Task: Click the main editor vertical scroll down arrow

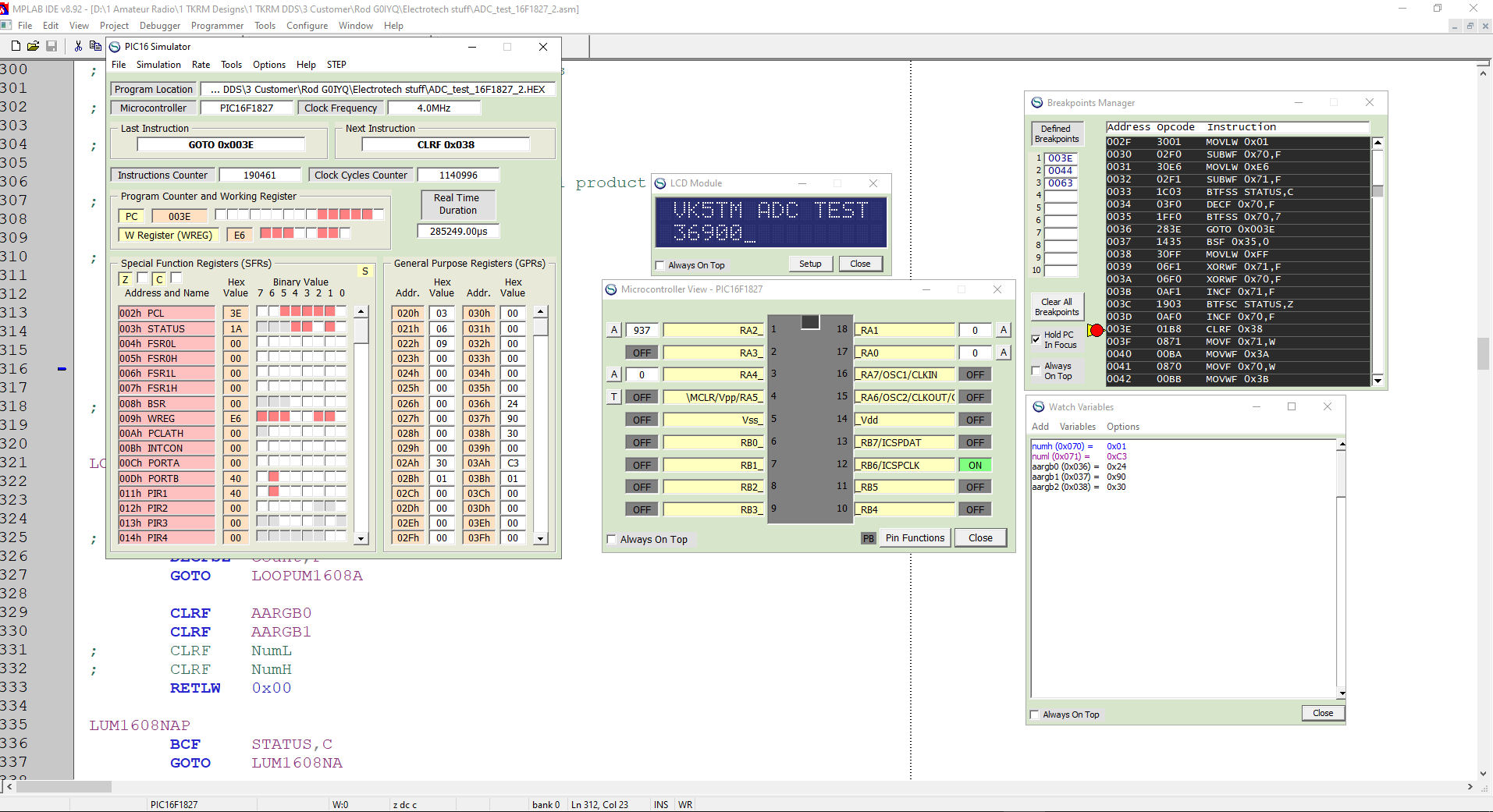Action: point(1483,773)
